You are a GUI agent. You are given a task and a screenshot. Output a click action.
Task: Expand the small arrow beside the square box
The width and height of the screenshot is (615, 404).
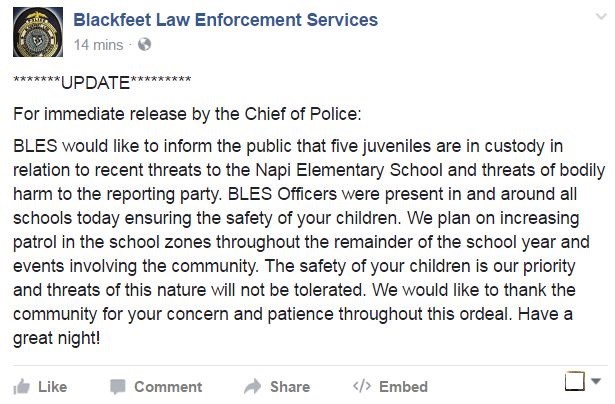click(596, 380)
